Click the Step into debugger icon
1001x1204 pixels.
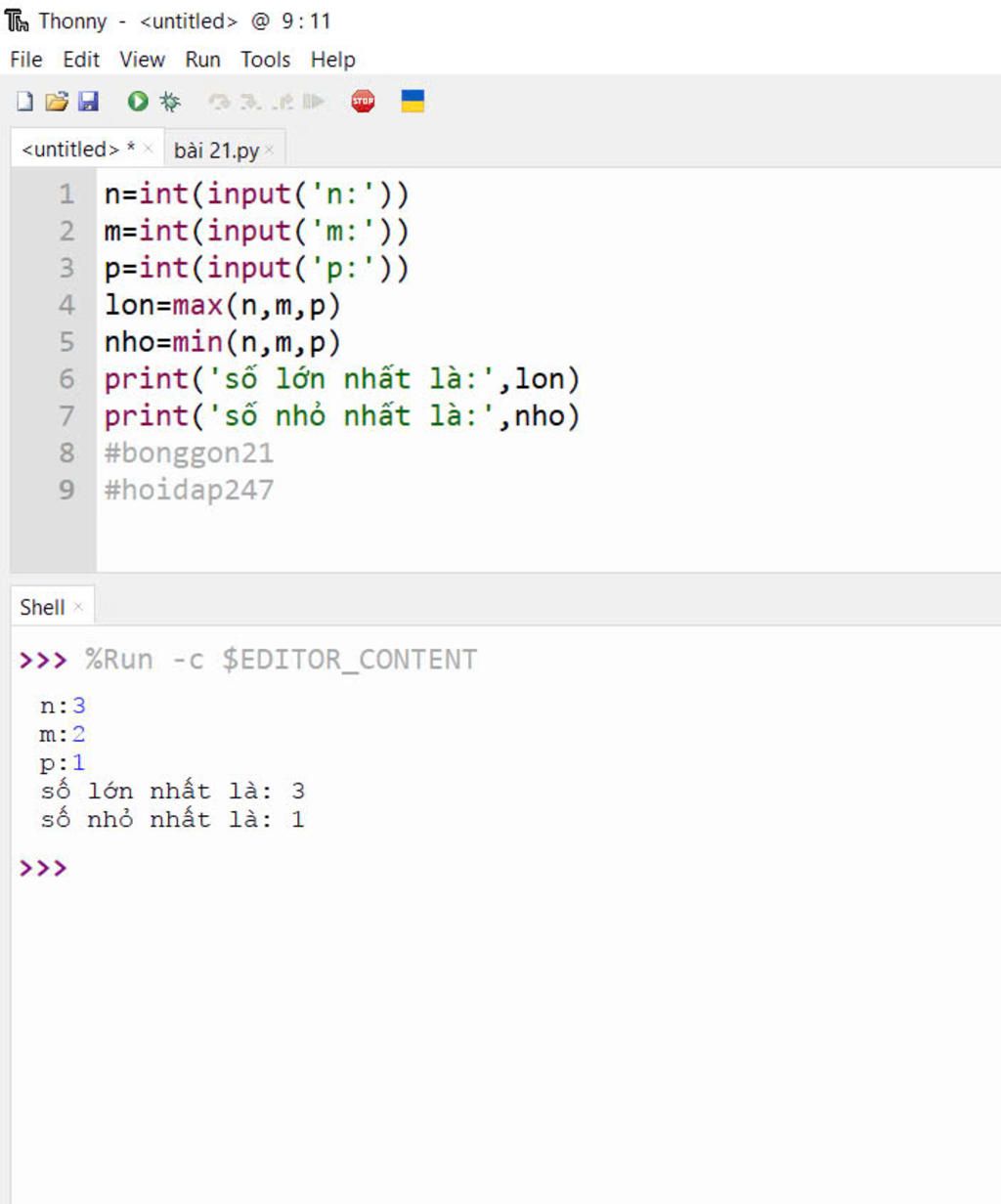click(x=250, y=101)
